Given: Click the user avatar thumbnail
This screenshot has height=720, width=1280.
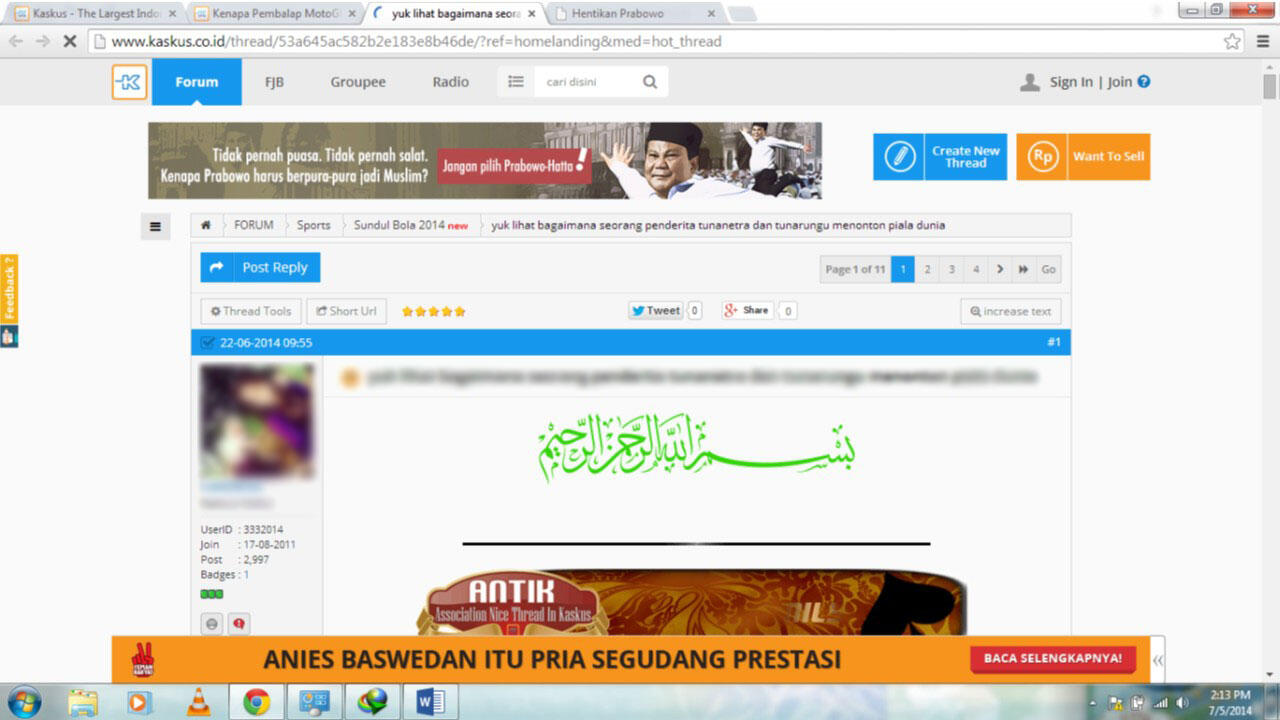Looking at the screenshot, I should [256, 420].
